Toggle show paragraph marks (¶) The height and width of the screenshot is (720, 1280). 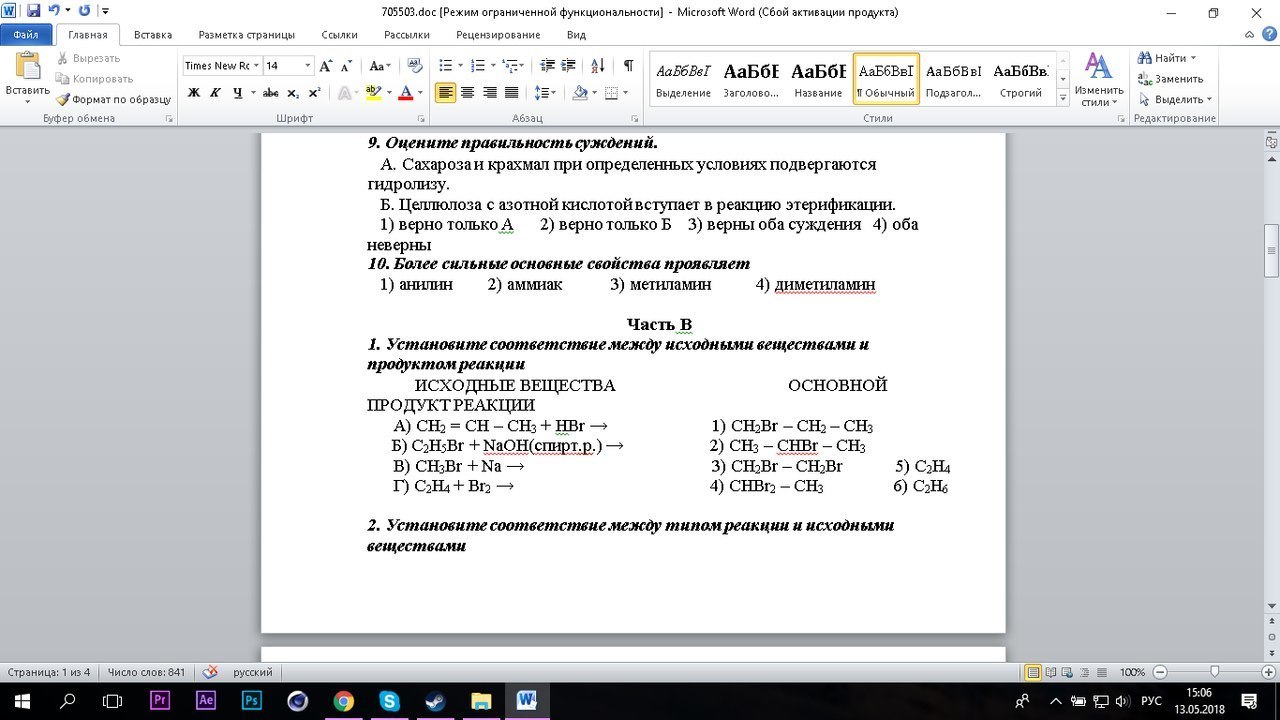(628, 66)
